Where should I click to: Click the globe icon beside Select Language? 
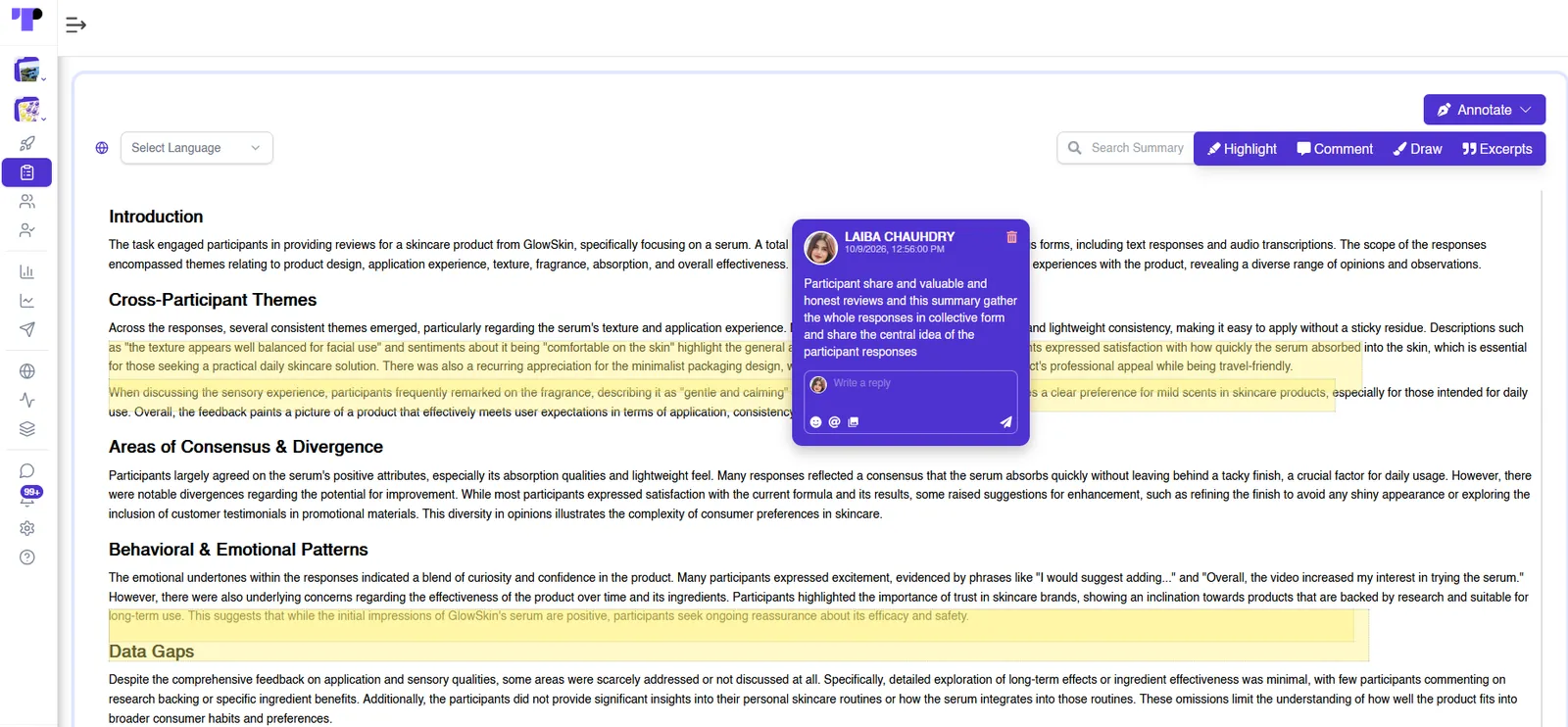click(x=102, y=148)
